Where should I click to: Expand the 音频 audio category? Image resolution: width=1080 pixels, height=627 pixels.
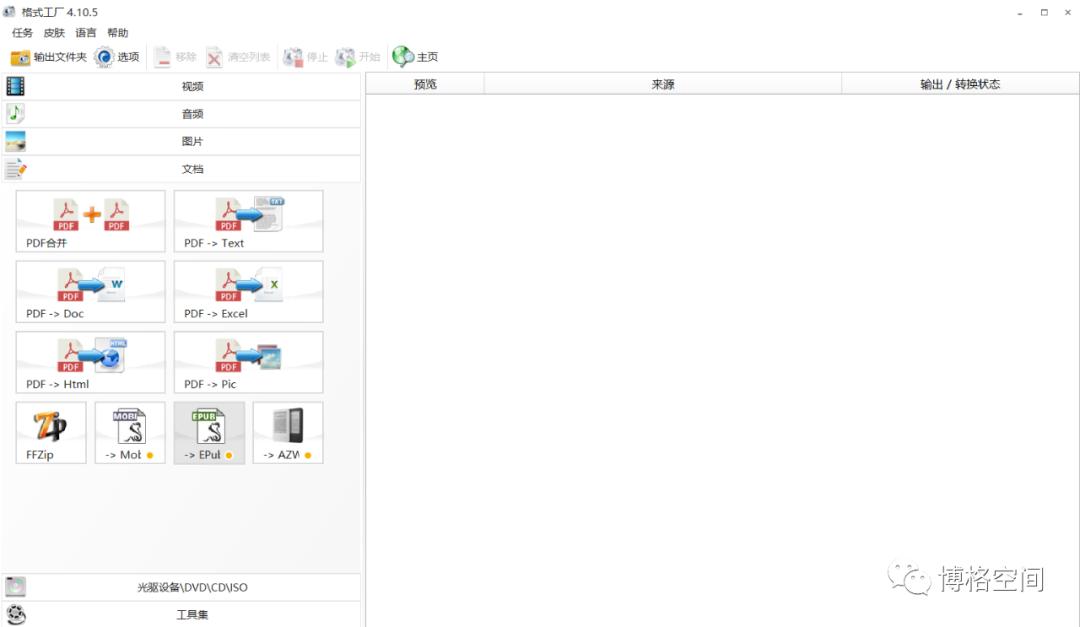tap(181, 114)
